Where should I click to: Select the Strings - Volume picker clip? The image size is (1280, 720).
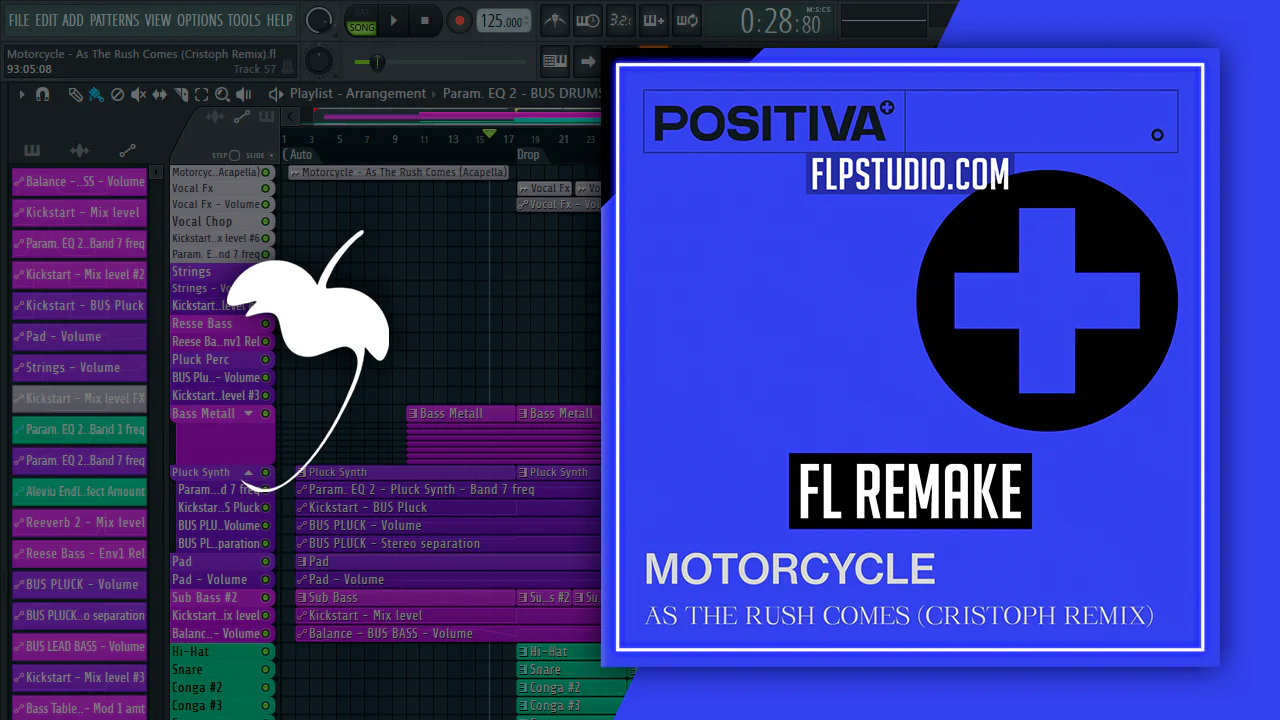pyautogui.click(x=80, y=368)
